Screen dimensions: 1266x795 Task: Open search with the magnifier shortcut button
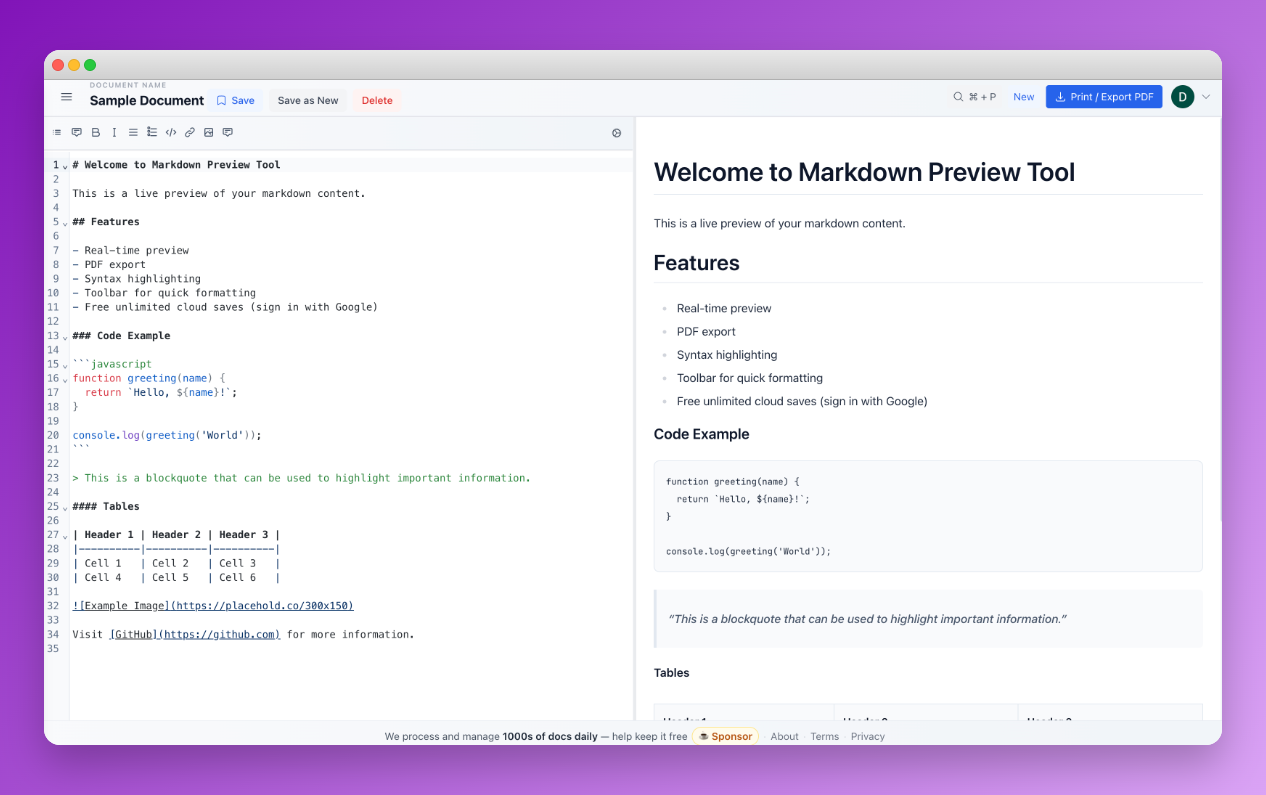coord(975,97)
